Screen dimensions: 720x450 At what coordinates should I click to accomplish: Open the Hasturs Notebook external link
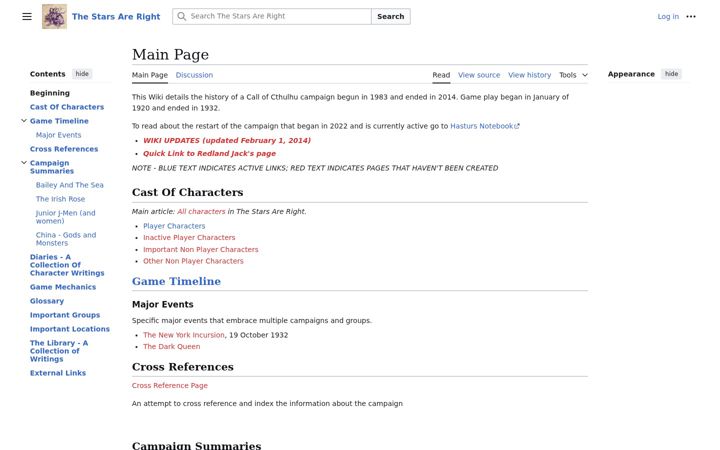point(484,126)
